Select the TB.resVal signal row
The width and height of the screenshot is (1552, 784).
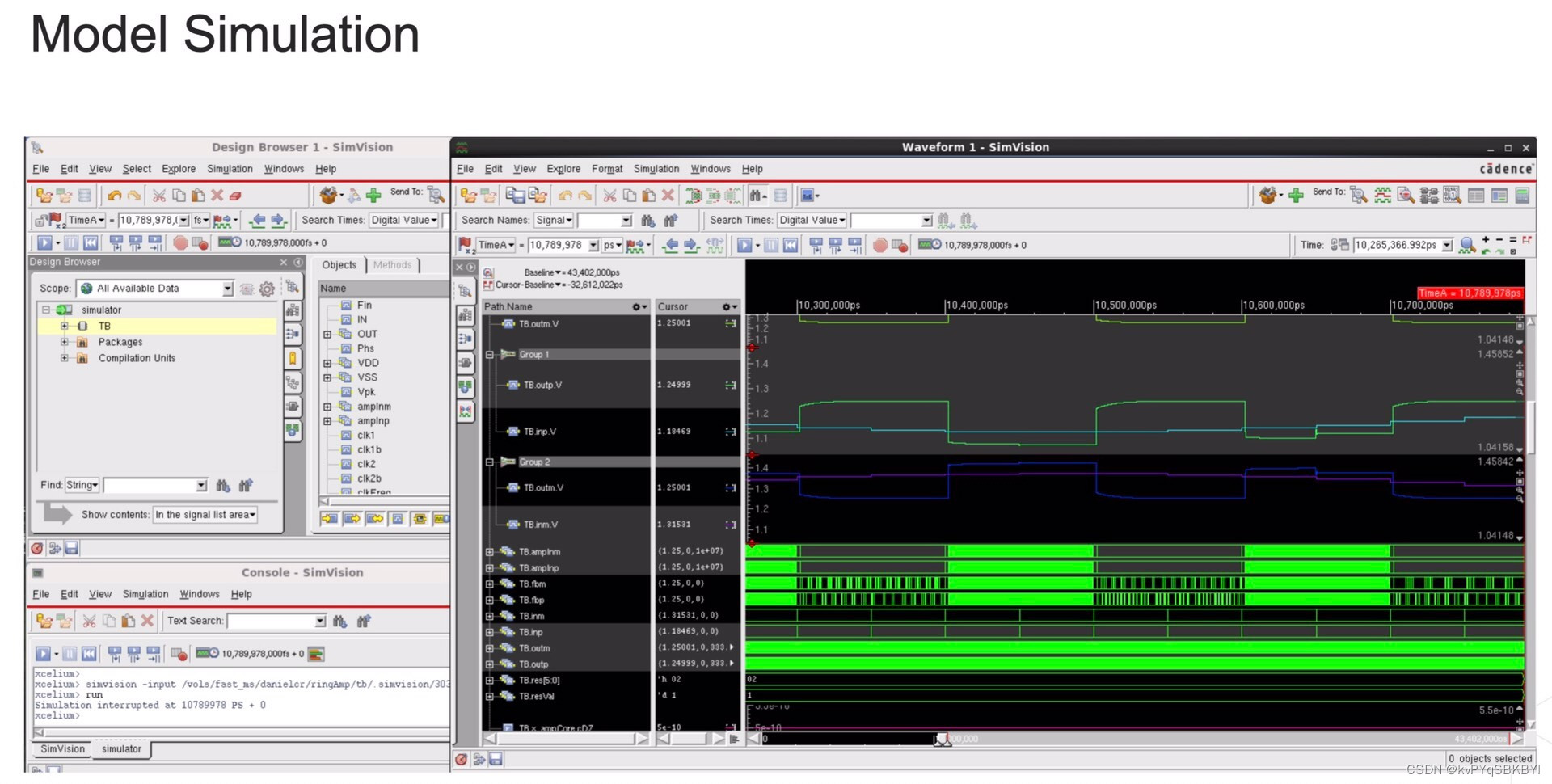(x=537, y=696)
